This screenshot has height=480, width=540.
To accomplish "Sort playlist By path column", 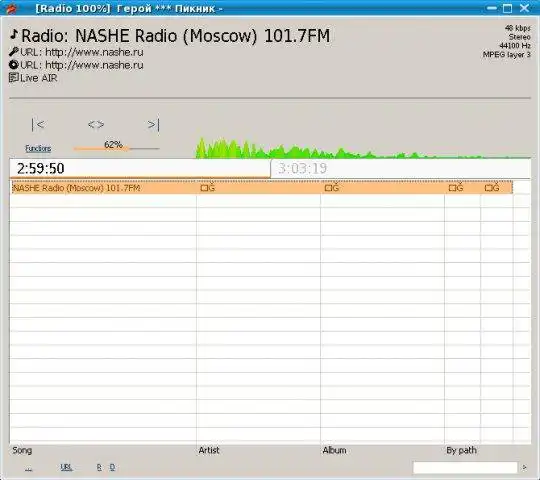I will pos(461,450).
